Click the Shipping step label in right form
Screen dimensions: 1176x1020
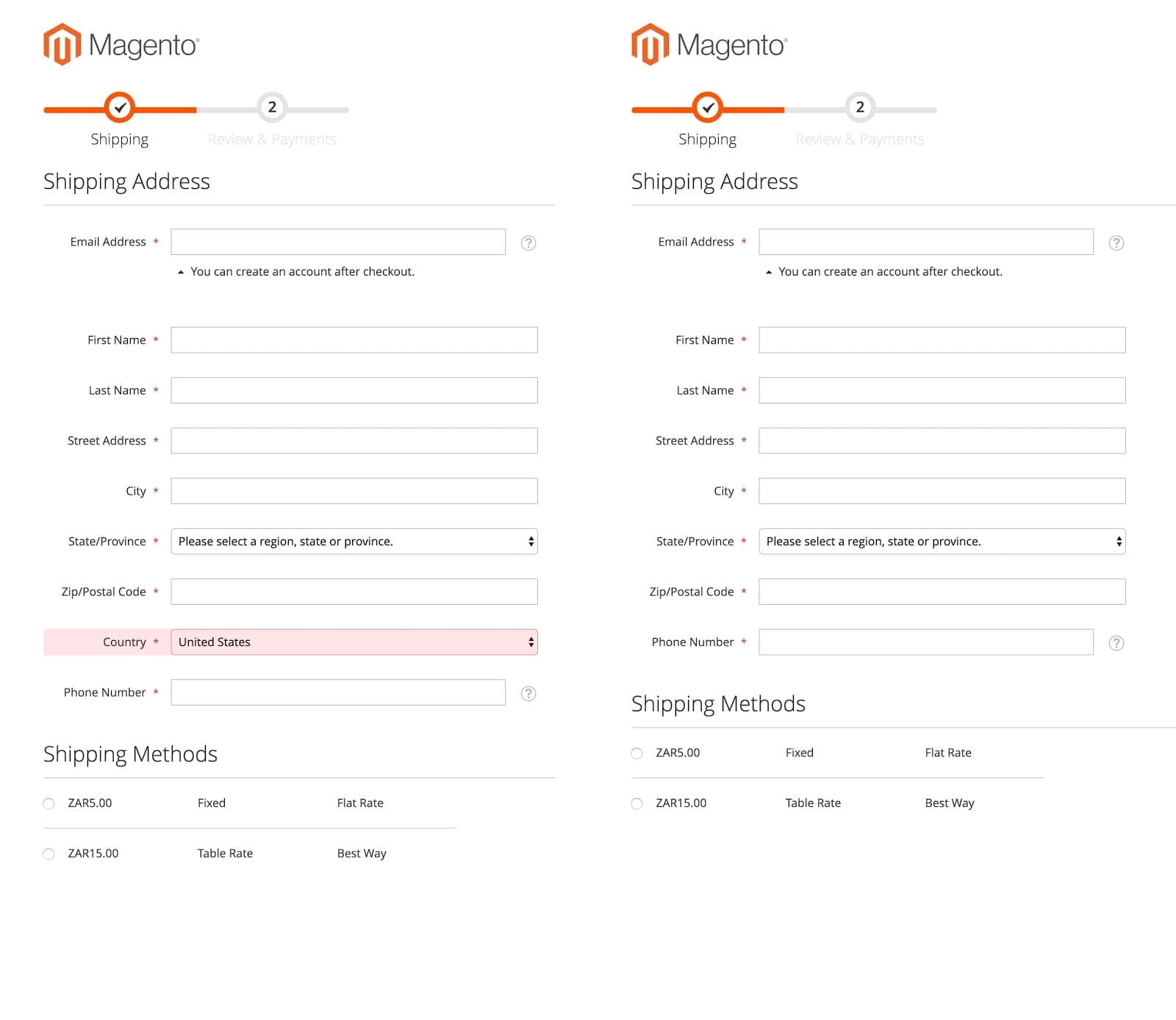tap(707, 140)
